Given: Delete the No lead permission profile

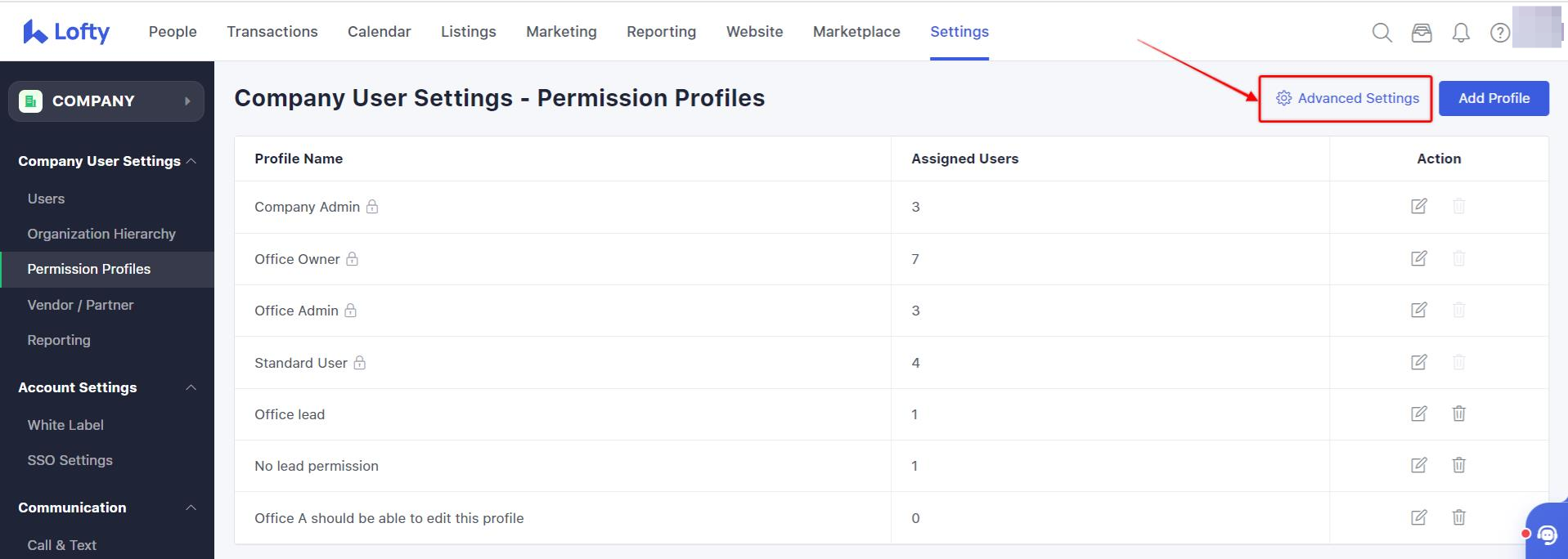Looking at the screenshot, I should coord(1458,465).
